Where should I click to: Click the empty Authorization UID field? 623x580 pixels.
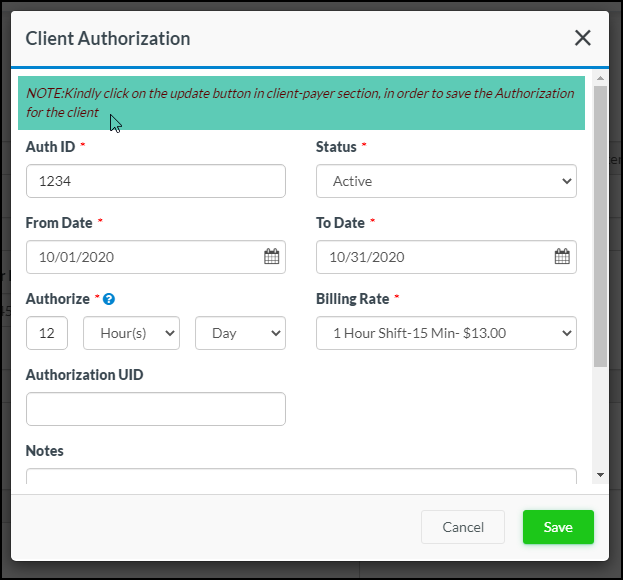pos(155,409)
